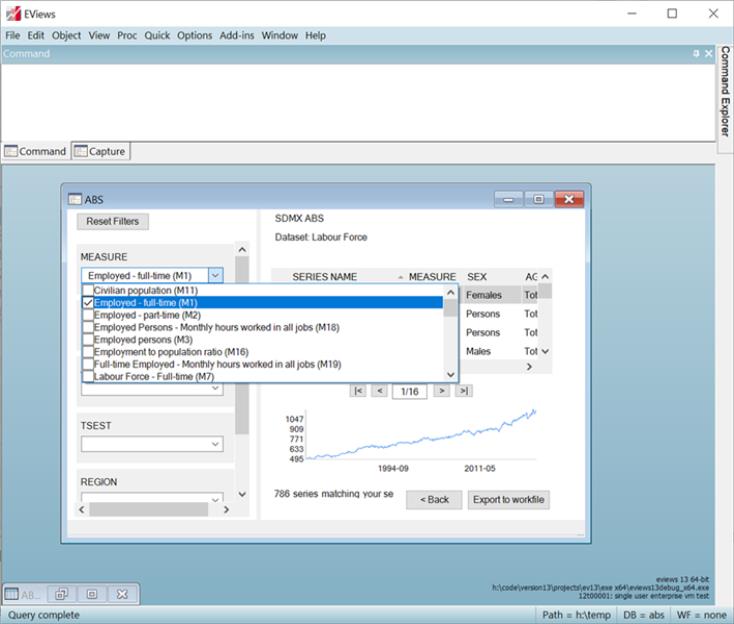734x624 pixels.
Task: Click the maximize icon on minimized ABS bar
Action: click(x=91, y=594)
